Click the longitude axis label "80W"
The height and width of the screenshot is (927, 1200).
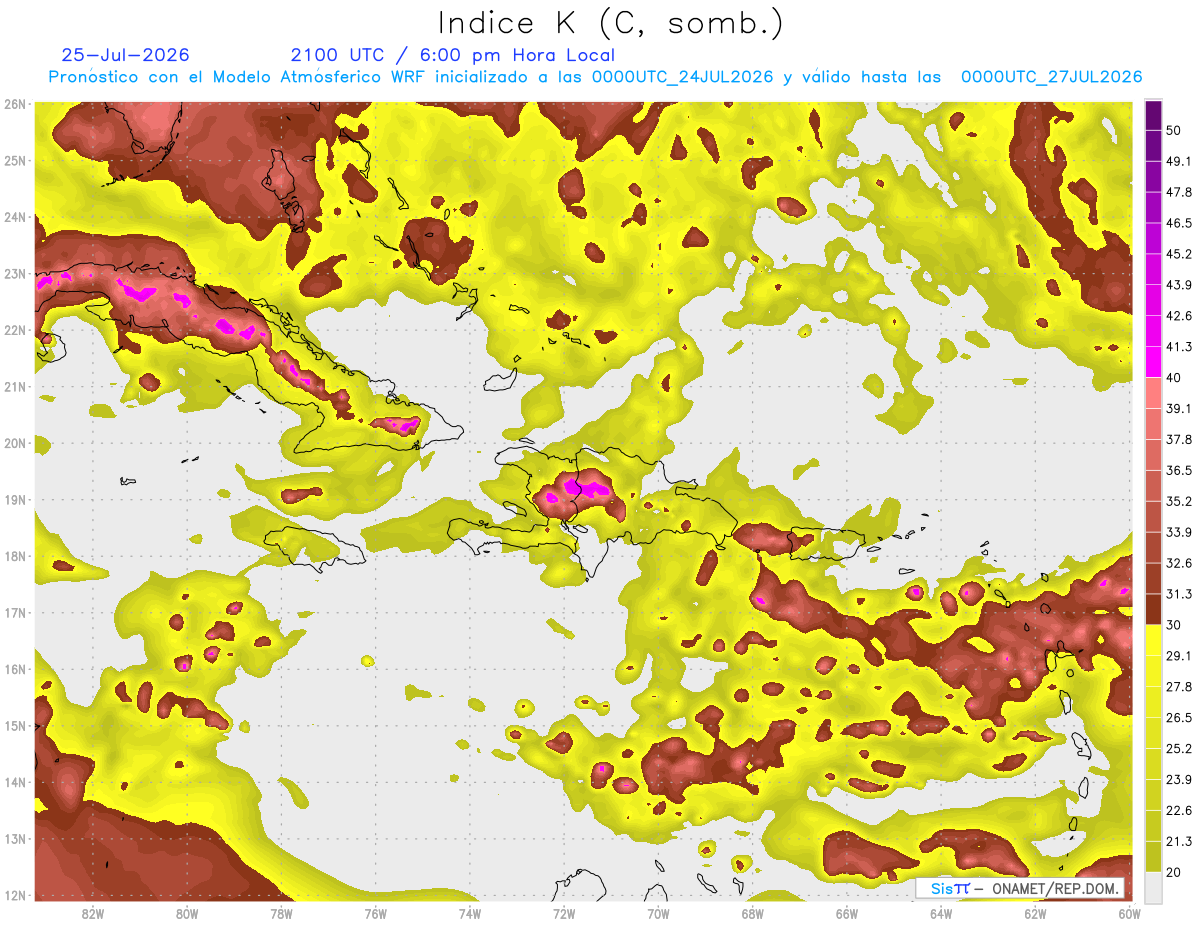[x=187, y=913]
